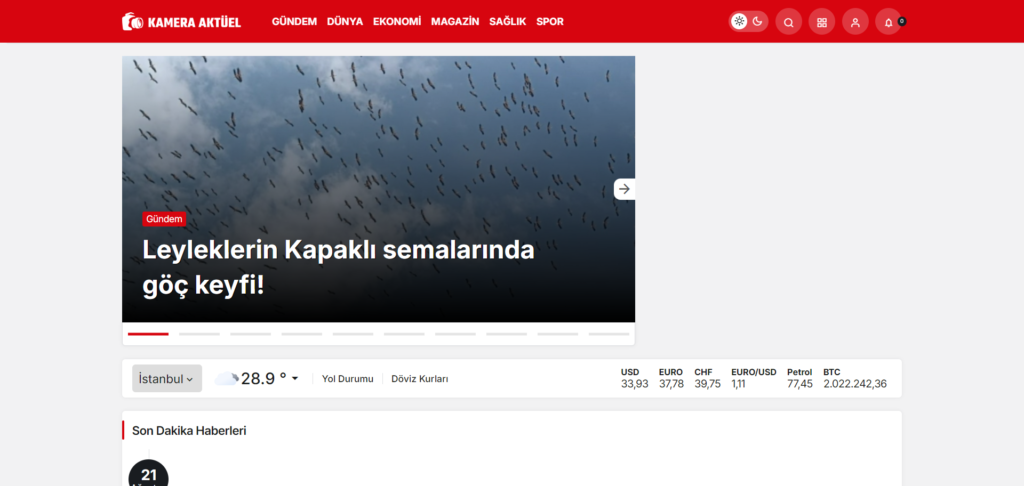Open the search icon in header
1024x486 pixels.
click(x=788, y=22)
